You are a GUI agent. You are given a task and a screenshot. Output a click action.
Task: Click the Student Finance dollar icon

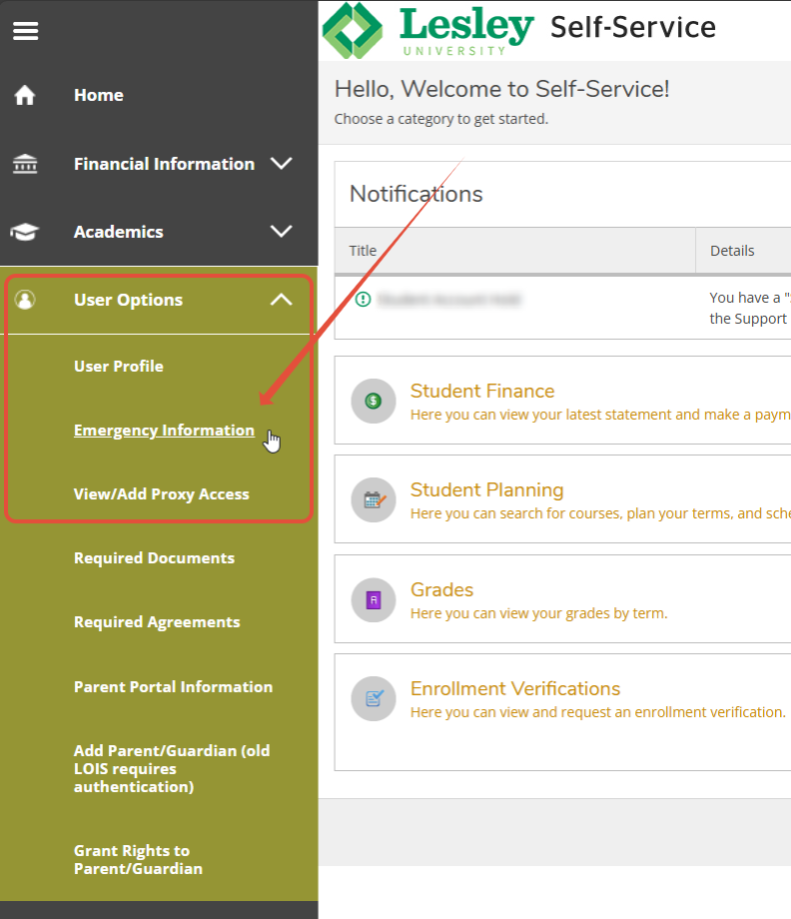[373, 401]
